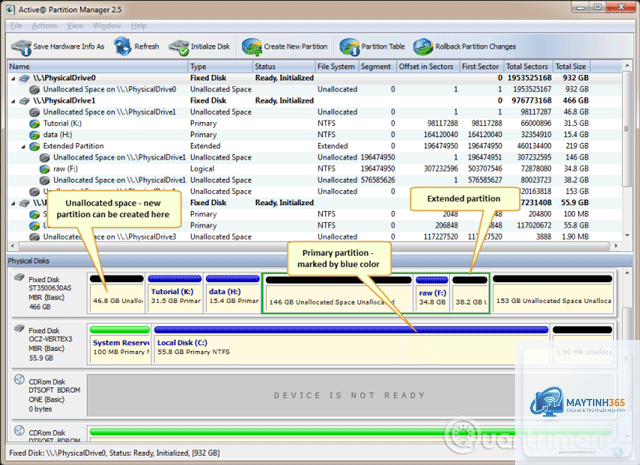Click the '932 GB' size of PhysicalDrive0
Screen dimensions: 640x465
pos(575,78)
